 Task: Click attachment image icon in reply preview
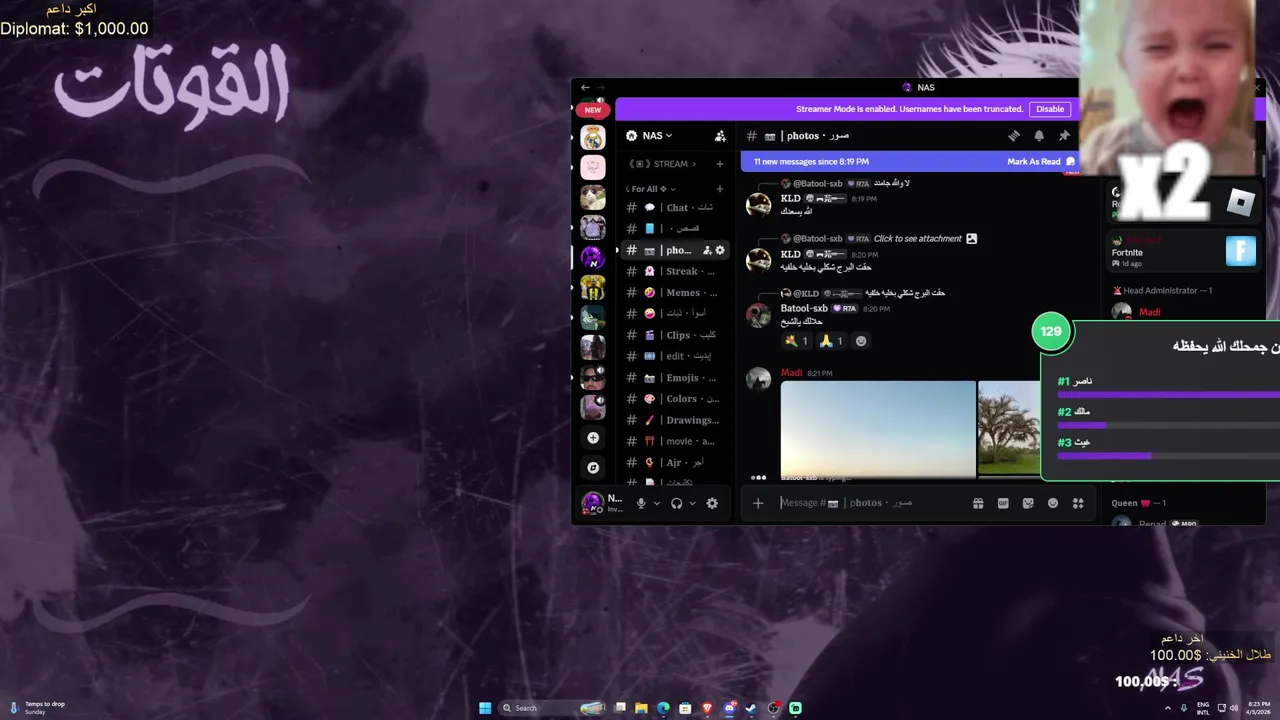[x=971, y=239]
